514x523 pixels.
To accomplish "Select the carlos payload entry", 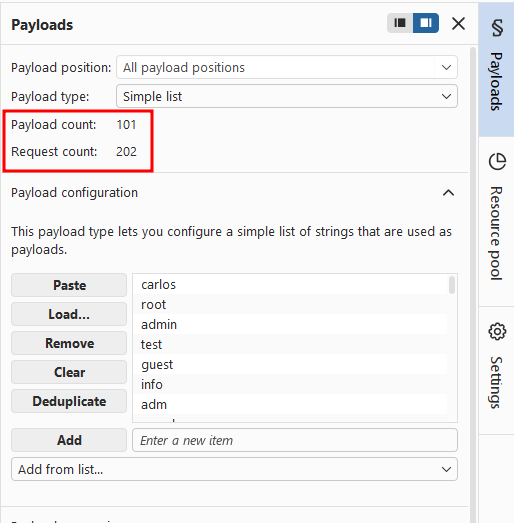I will [290, 285].
